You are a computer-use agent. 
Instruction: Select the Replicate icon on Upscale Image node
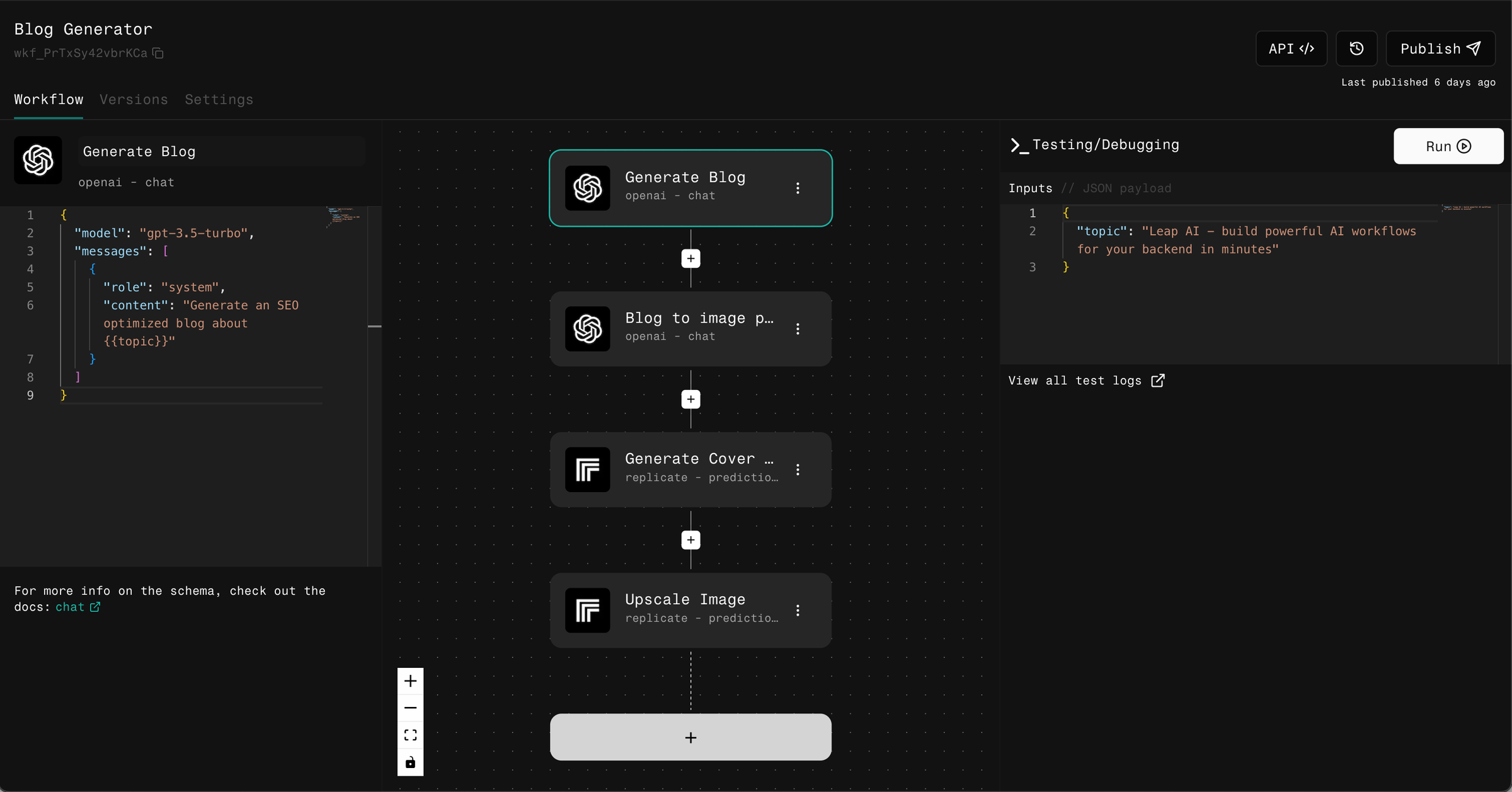tap(587, 610)
